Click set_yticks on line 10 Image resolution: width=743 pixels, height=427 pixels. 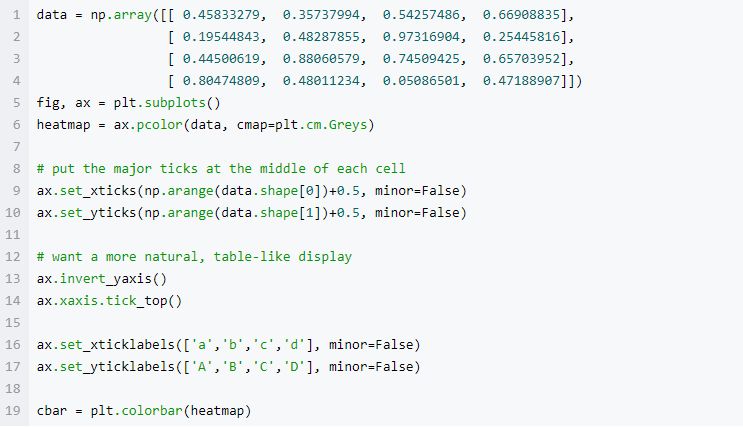tap(98, 213)
